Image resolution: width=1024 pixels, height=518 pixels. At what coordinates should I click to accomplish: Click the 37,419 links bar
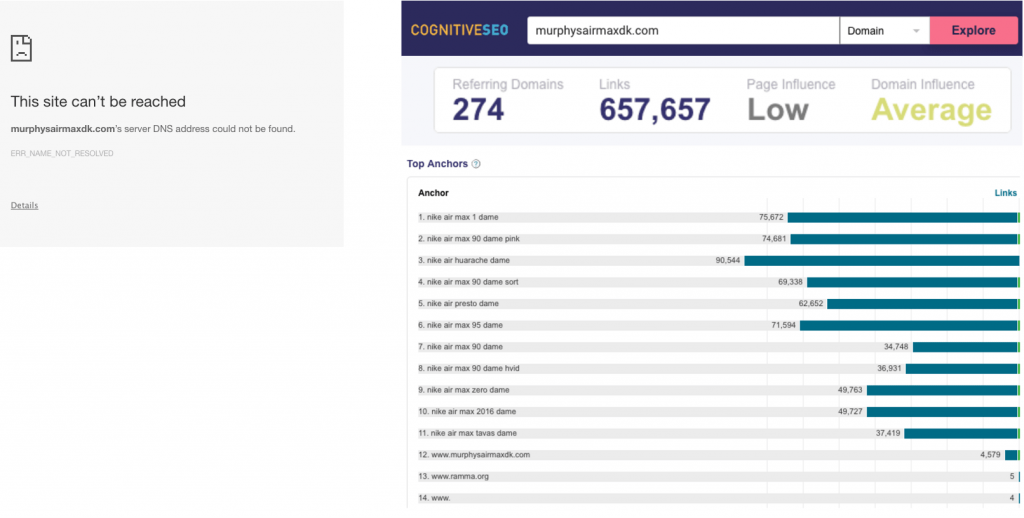(962, 433)
